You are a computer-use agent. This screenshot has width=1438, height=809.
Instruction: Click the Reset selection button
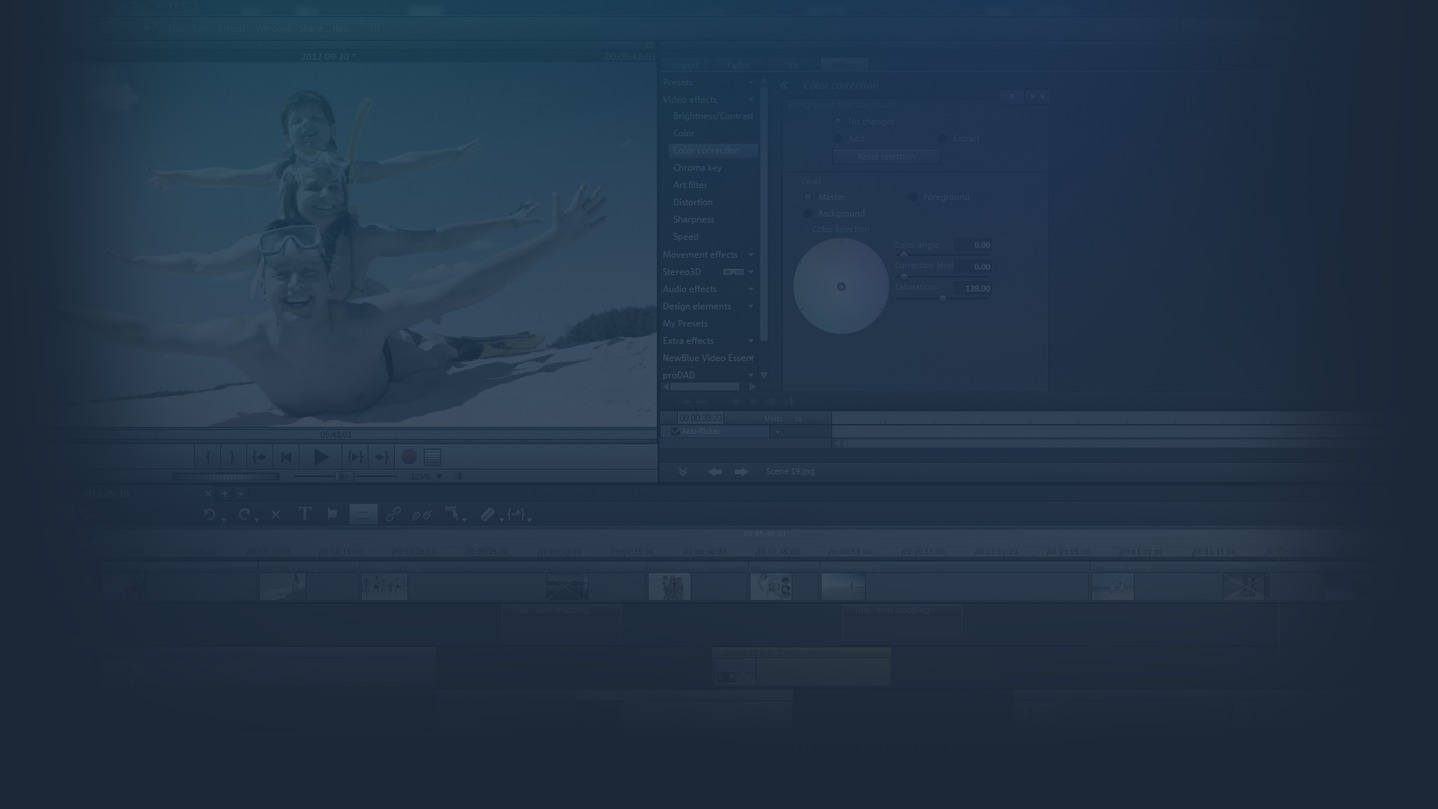886,156
